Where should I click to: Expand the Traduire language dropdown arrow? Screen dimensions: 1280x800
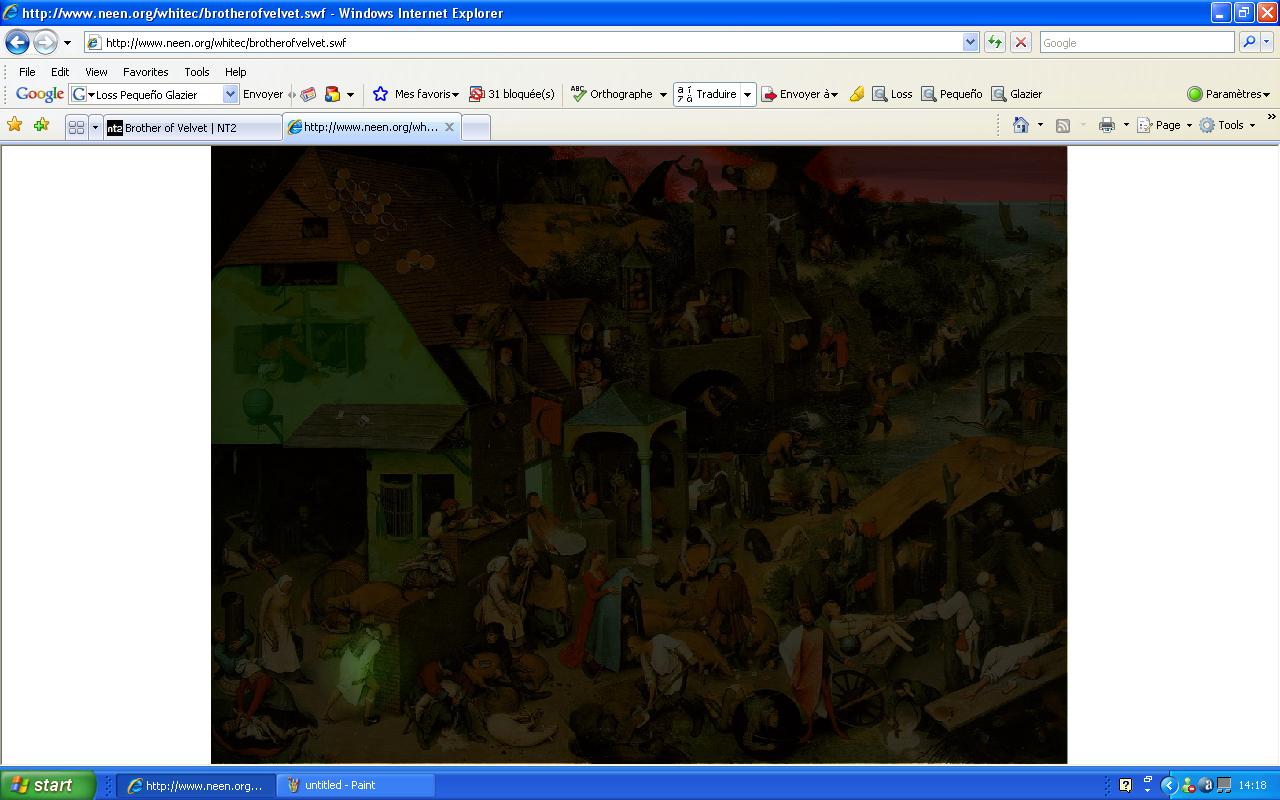tap(747, 95)
